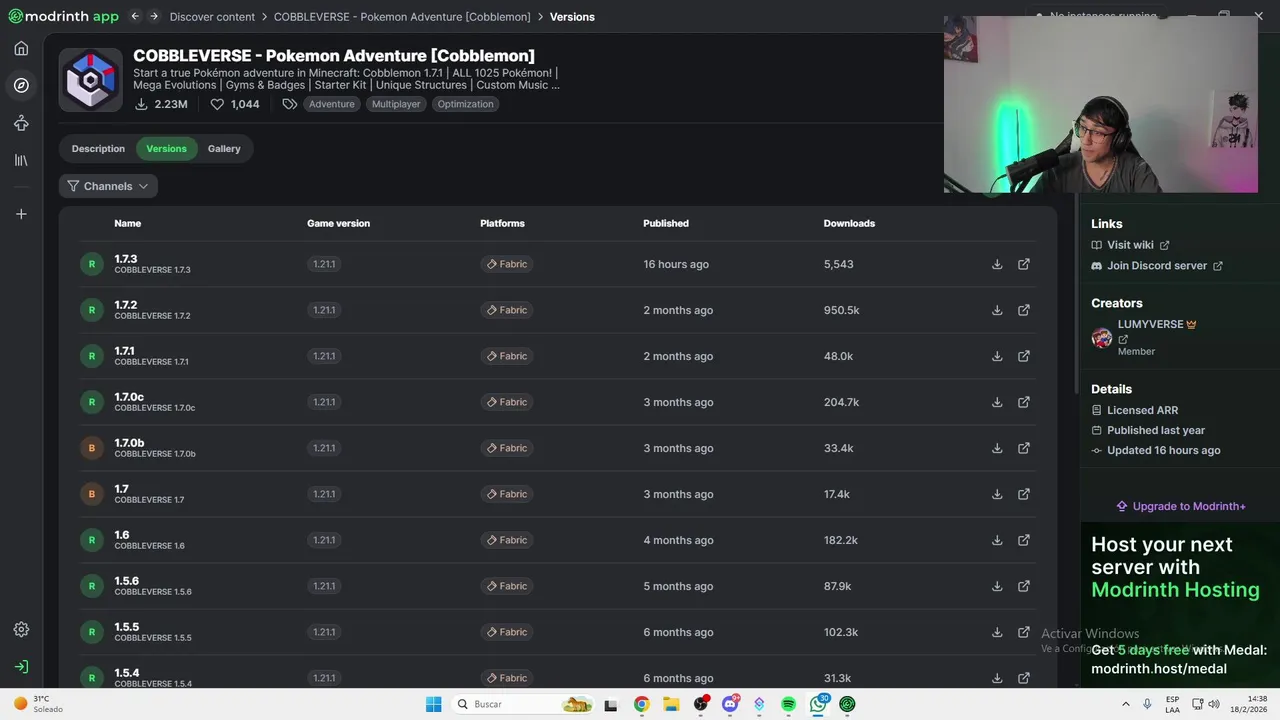This screenshot has height=720, width=1280.
Task: Open Settings gear in sidebar
Action: click(x=21, y=629)
